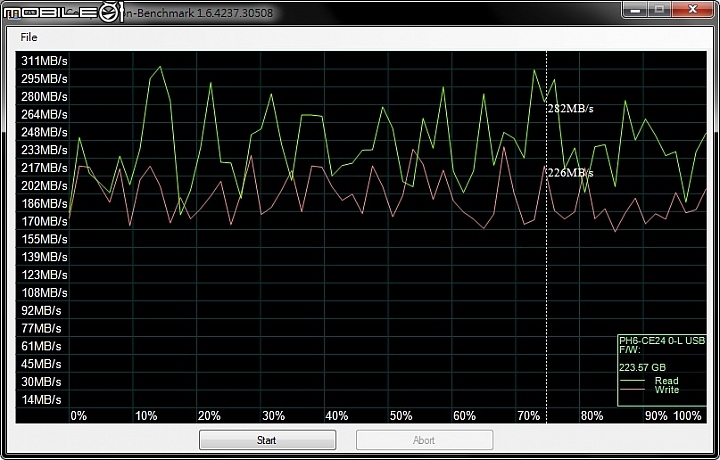Click the 186MB/s axis label

point(44,203)
